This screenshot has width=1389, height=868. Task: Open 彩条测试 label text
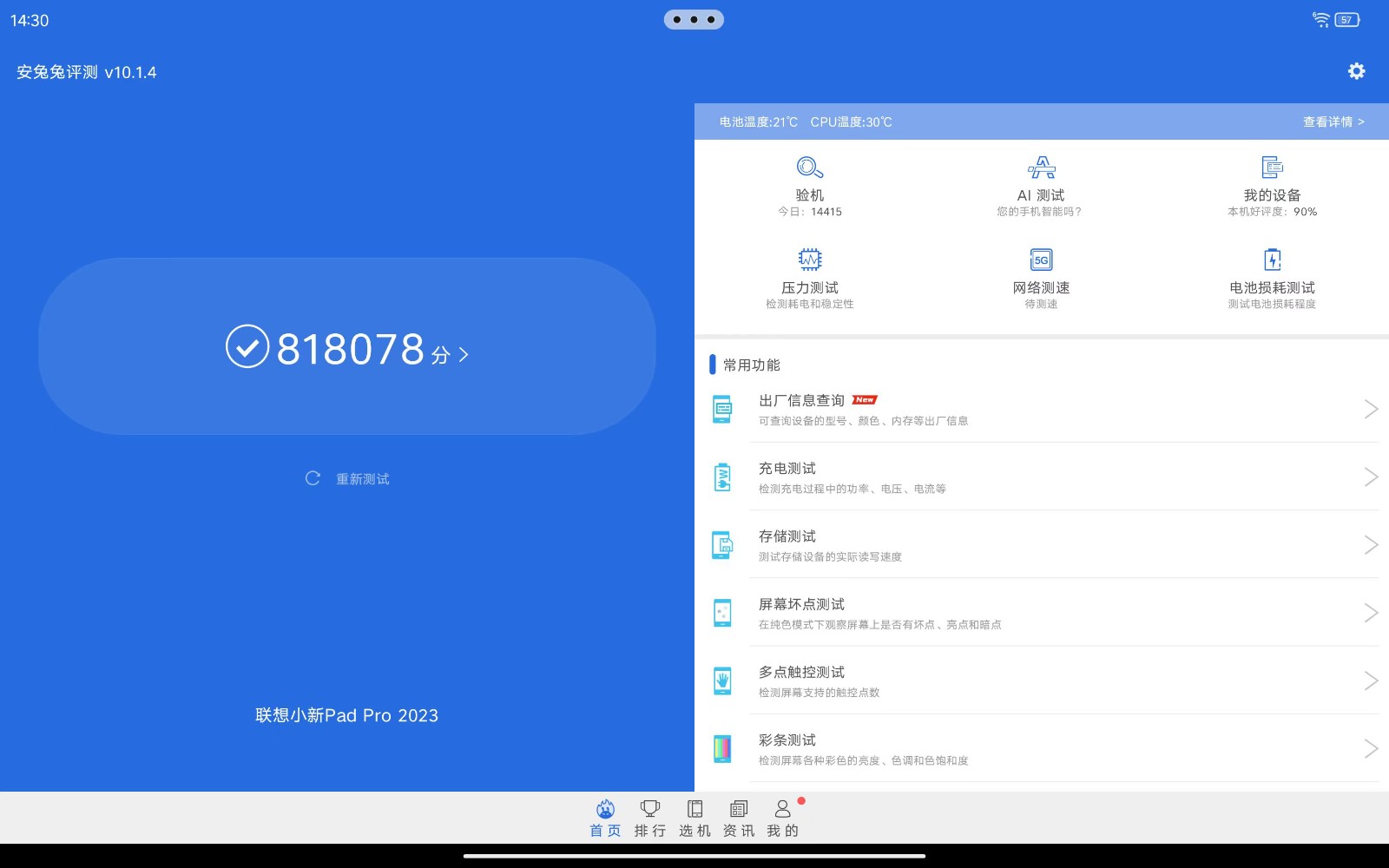[x=787, y=740]
